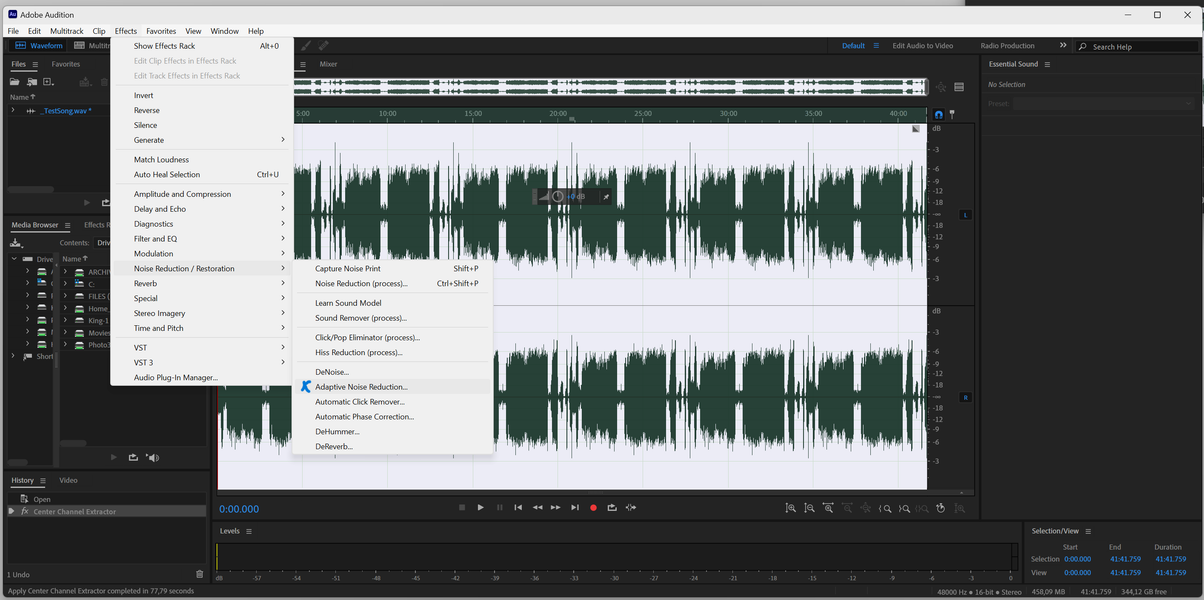Open File folder icon in Files panel
The image size is (1204, 600).
tap(15, 82)
